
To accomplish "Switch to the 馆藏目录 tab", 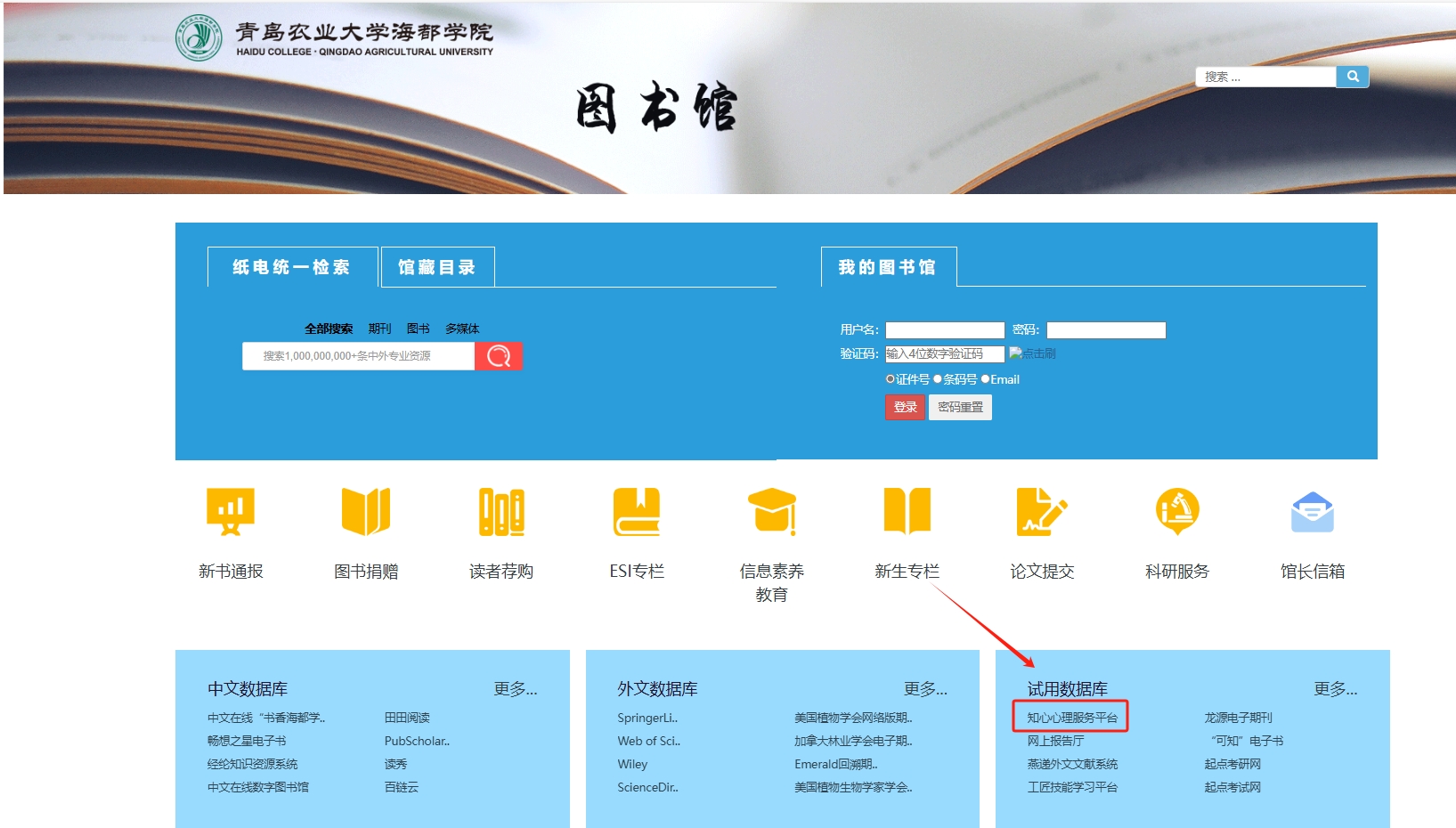I will [x=437, y=267].
